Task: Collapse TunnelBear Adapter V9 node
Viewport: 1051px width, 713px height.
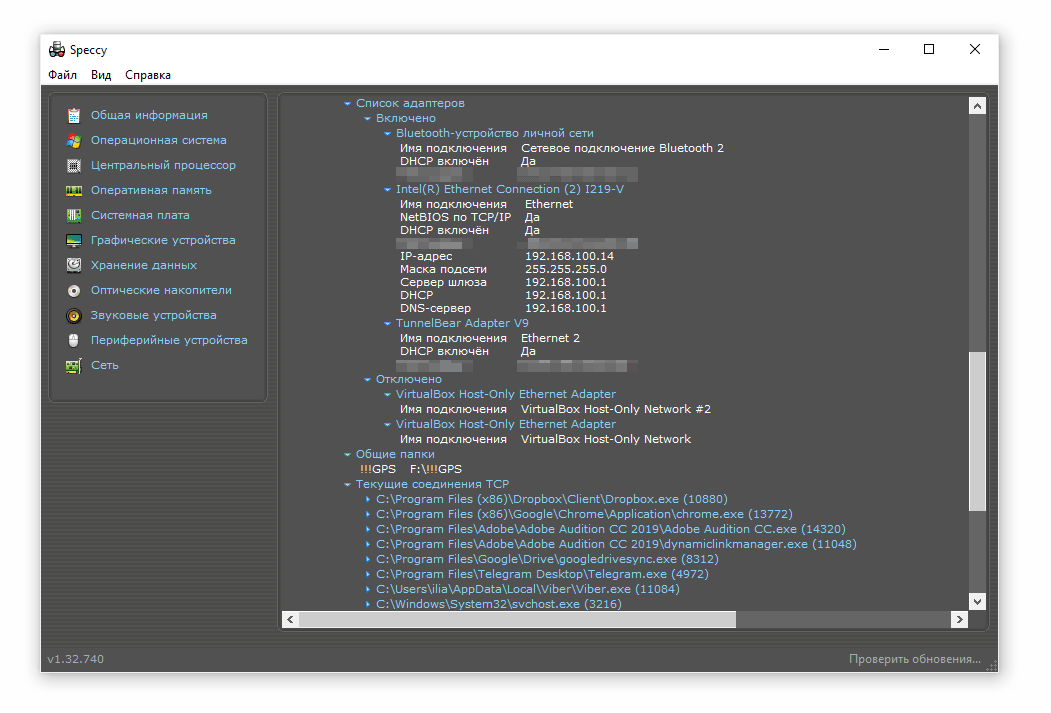Action: [387, 323]
